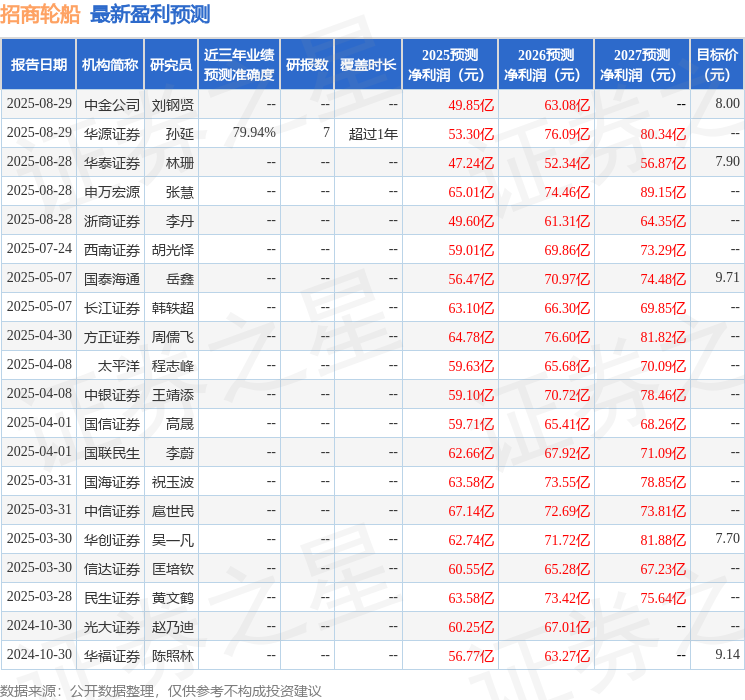Viewport: 745px width, 700px height.
Task: Select analyst 陈照林 cell
Action: point(172,655)
